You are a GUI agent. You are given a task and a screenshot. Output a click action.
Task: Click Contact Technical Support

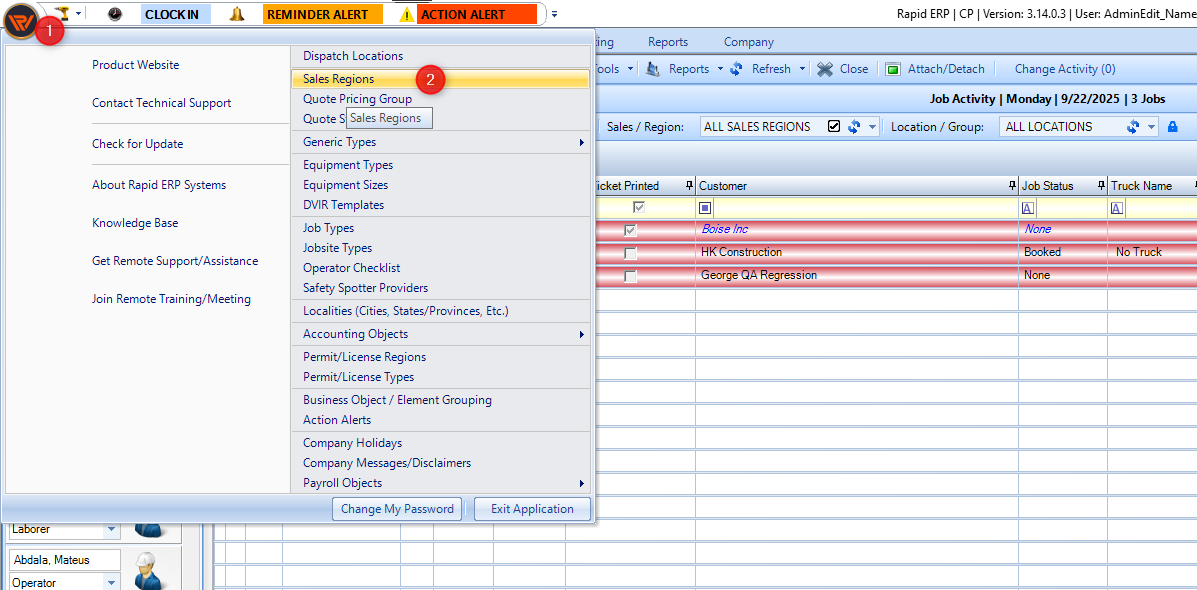162,102
